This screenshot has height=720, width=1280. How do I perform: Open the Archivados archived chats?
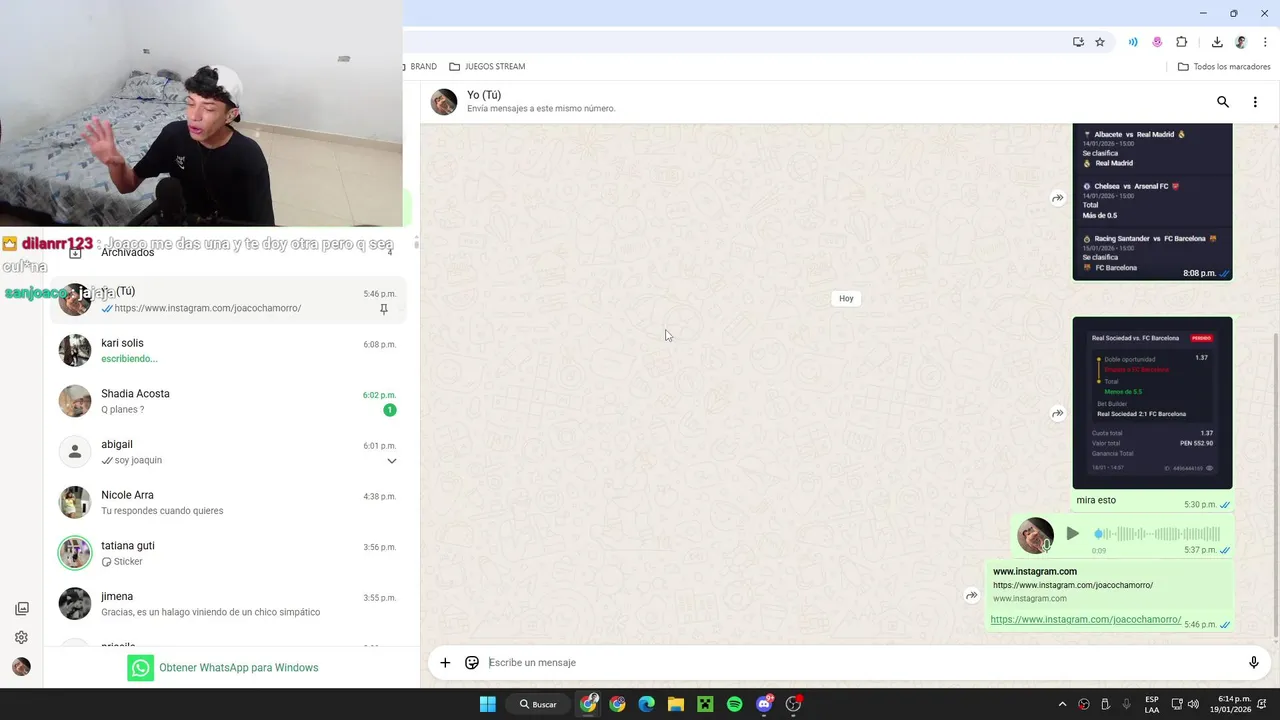point(228,252)
